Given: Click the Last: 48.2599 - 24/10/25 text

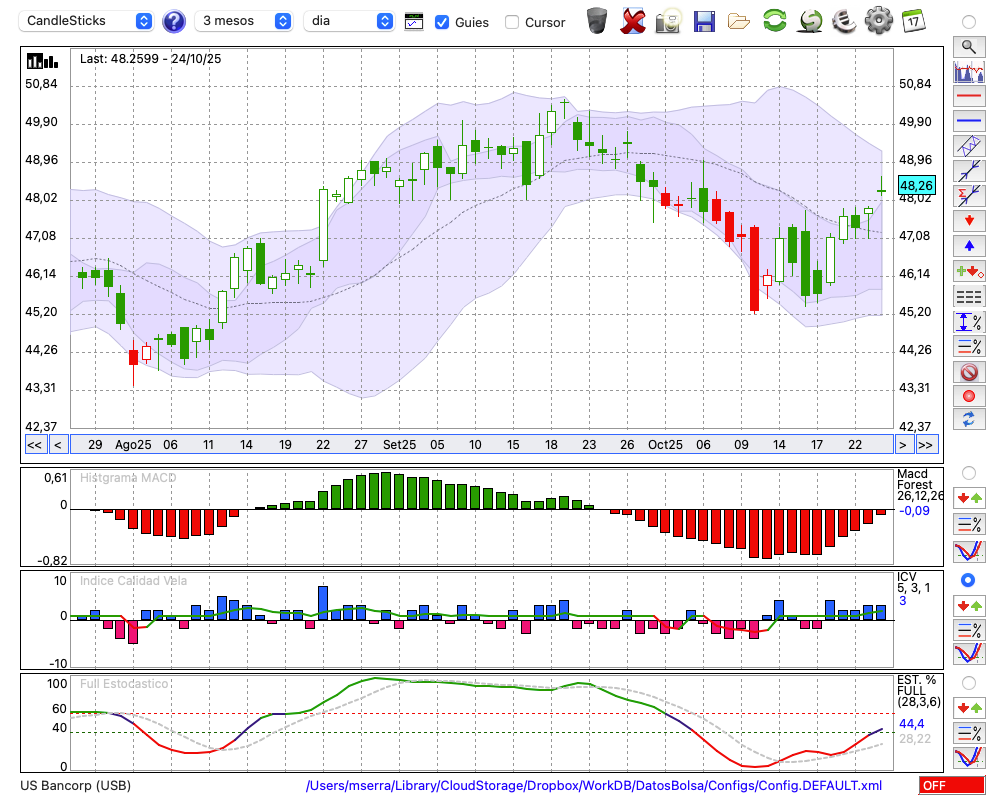Looking at the screenshot, I should (151, 59).
